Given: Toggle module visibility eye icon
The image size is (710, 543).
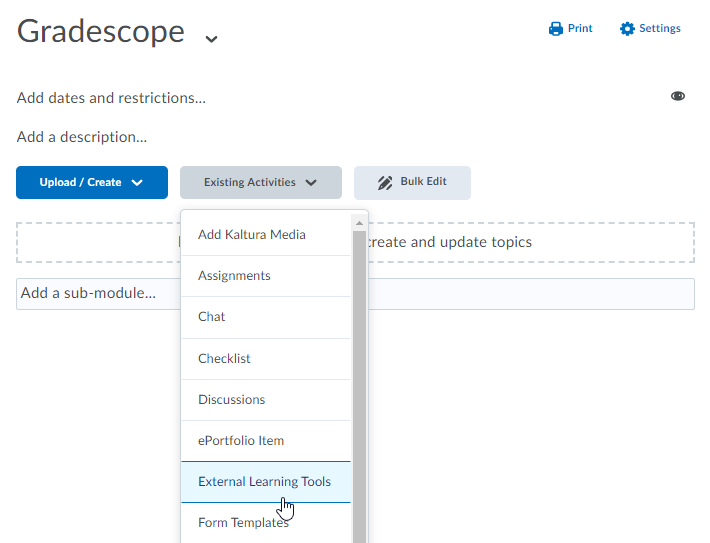Looking at the screenshot, I should (x=678, y=96).
